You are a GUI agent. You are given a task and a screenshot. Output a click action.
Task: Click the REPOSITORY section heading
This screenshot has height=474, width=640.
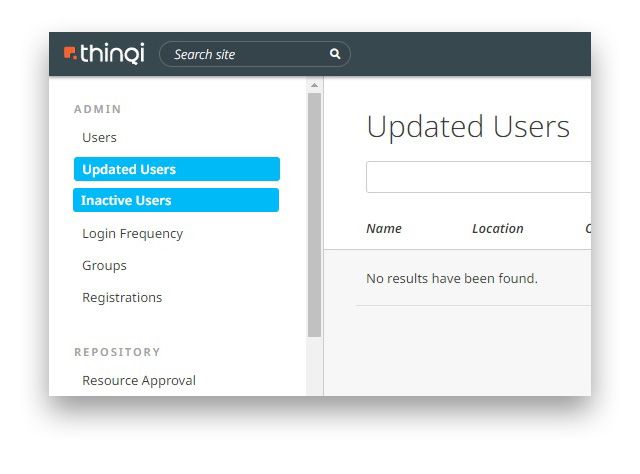(117, 352)
